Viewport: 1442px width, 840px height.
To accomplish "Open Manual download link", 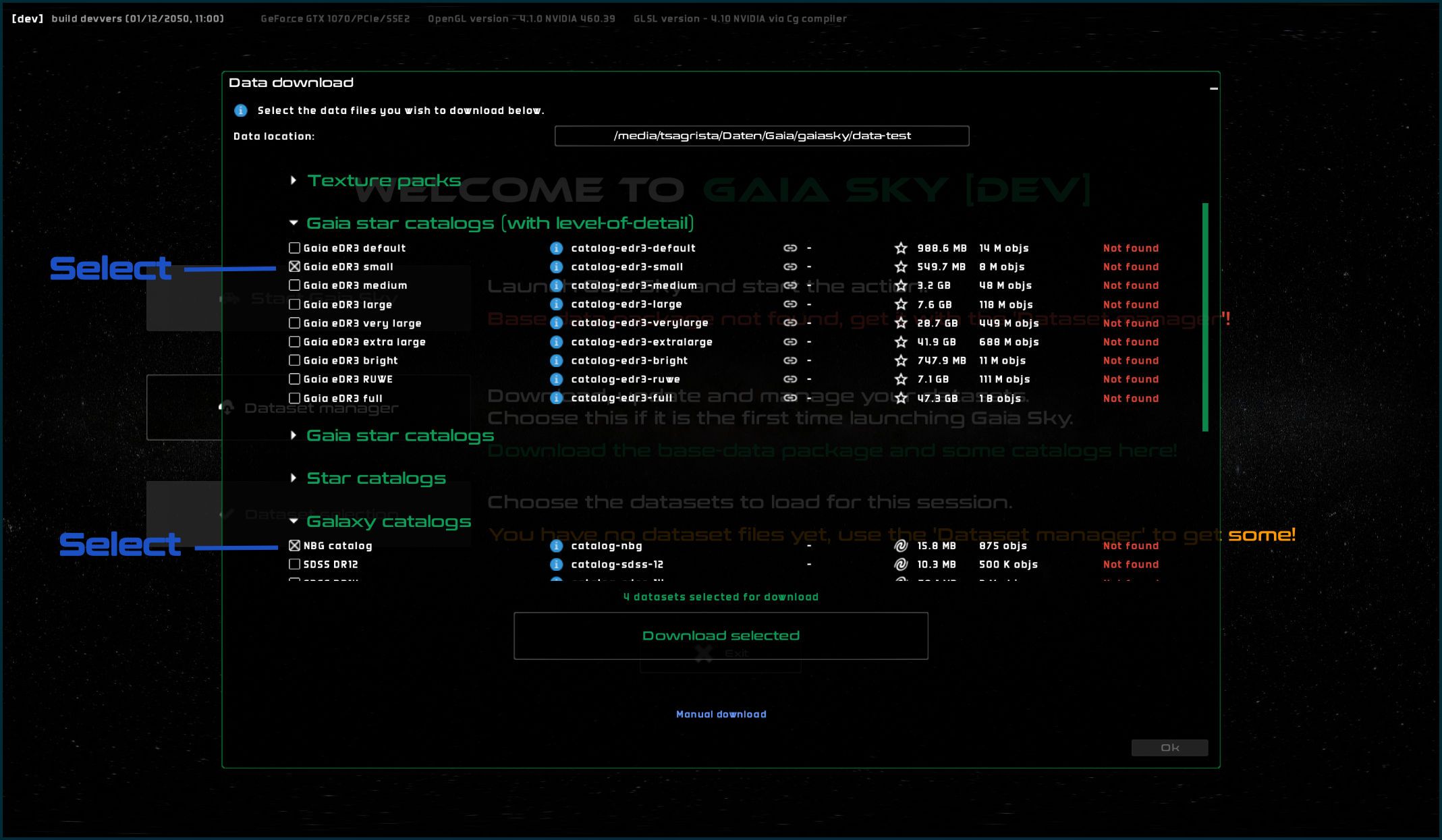I will click(x=721, y=714).
